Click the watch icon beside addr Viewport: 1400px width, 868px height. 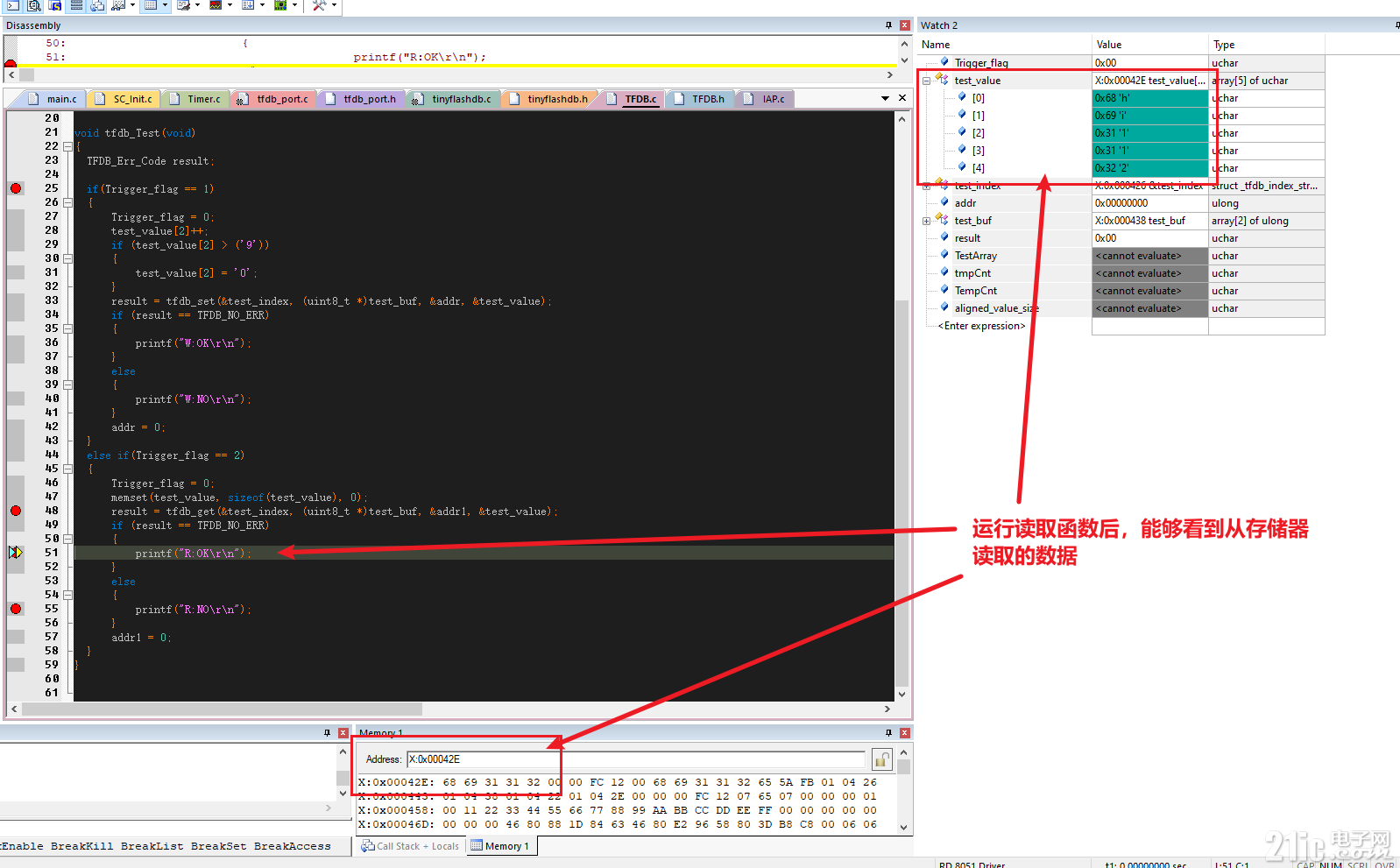[x=944, y=202]
